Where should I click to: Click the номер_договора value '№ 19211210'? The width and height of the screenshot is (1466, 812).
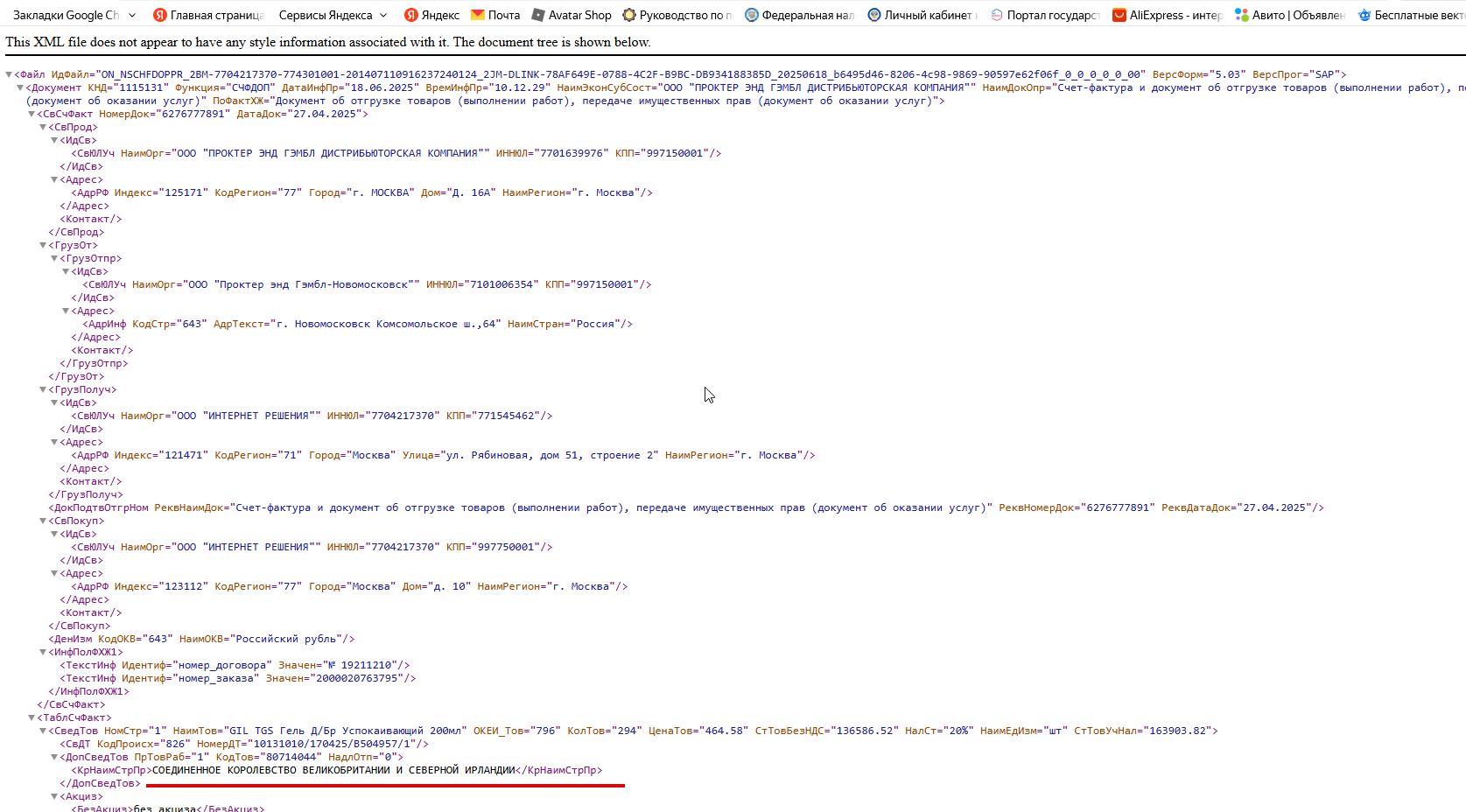pyautogui.click(x=363, y=666)
